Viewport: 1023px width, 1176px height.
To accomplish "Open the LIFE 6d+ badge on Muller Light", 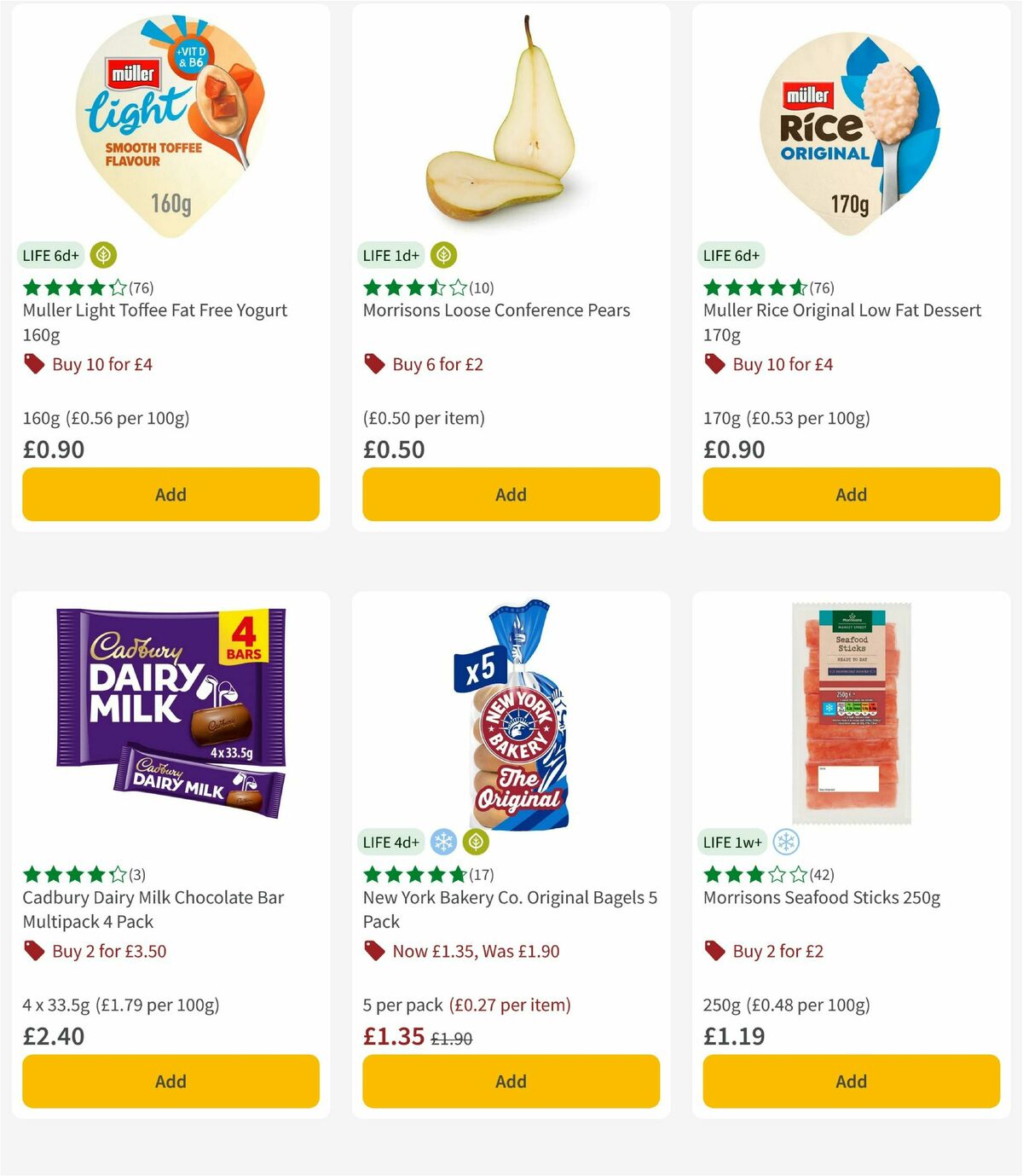I will click(49, 255).
